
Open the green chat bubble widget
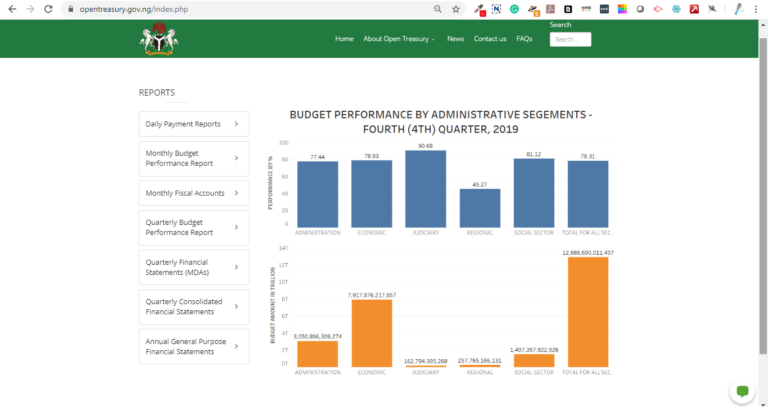pos(743,391)
